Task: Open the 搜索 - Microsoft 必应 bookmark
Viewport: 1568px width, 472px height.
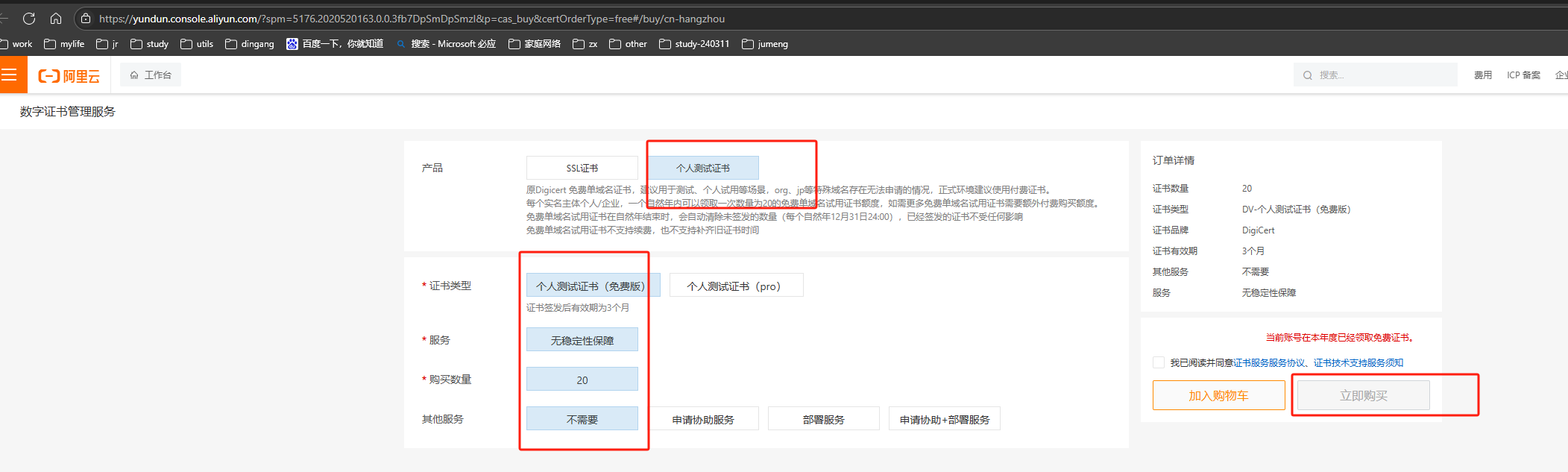Action: 446,44
